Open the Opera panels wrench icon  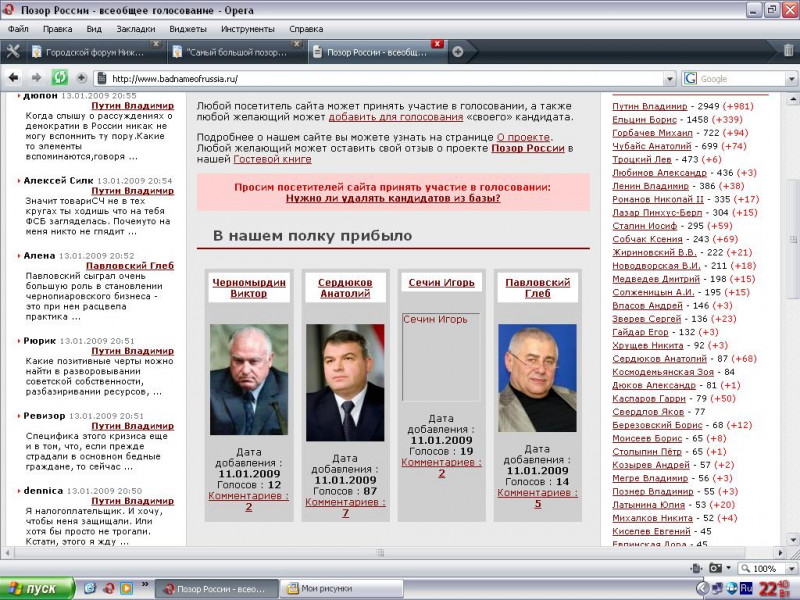tap(13, 51)
